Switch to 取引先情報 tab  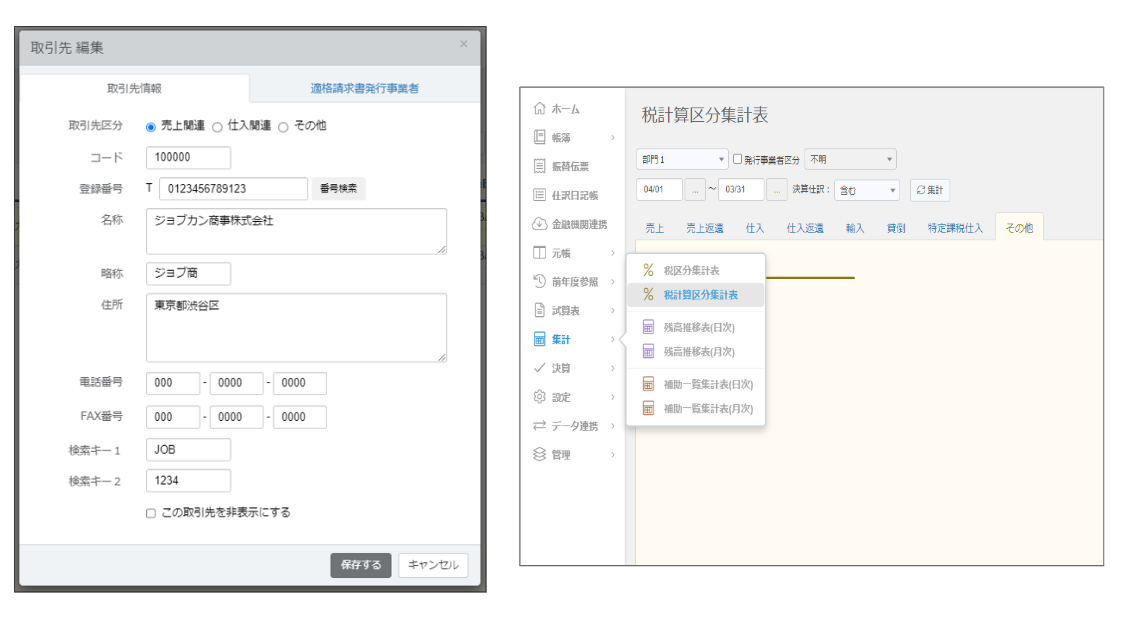134,88
